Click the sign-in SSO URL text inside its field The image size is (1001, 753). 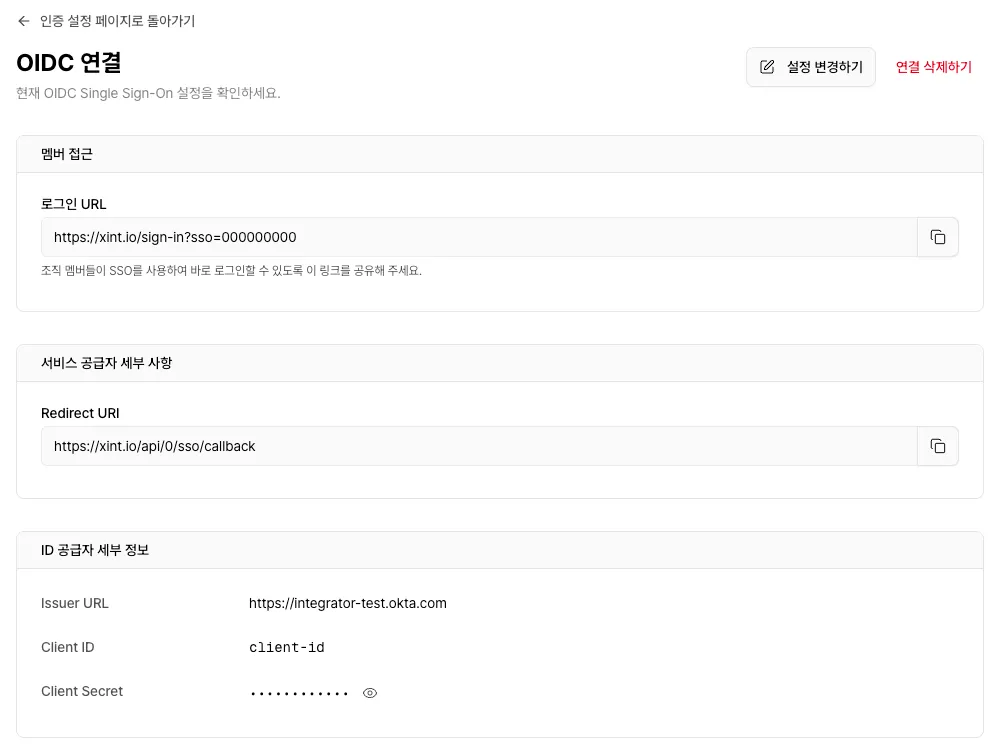(175, 237)
